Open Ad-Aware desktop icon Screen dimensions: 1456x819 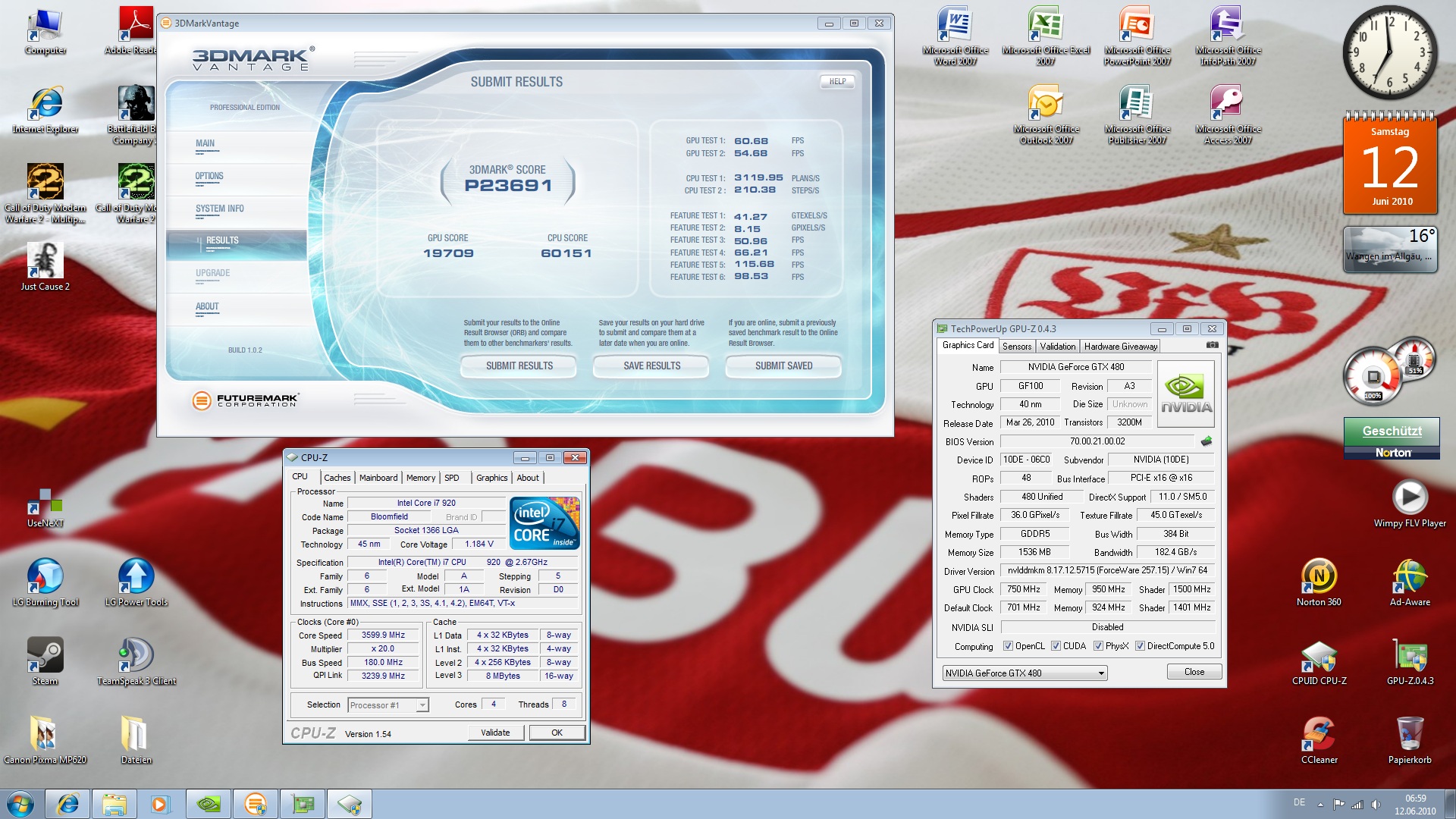1410,582
